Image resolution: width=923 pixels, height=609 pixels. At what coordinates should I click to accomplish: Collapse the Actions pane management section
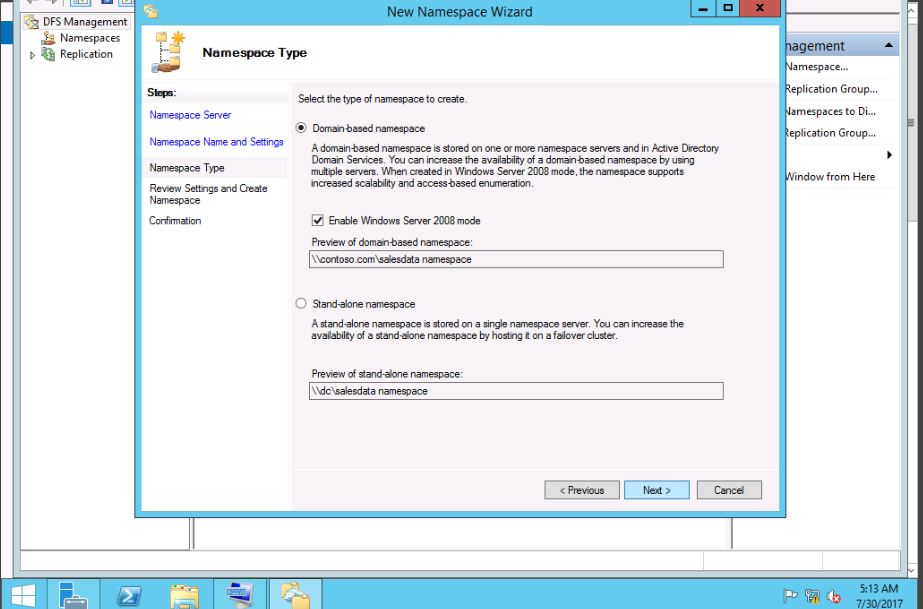pos(888,45)
